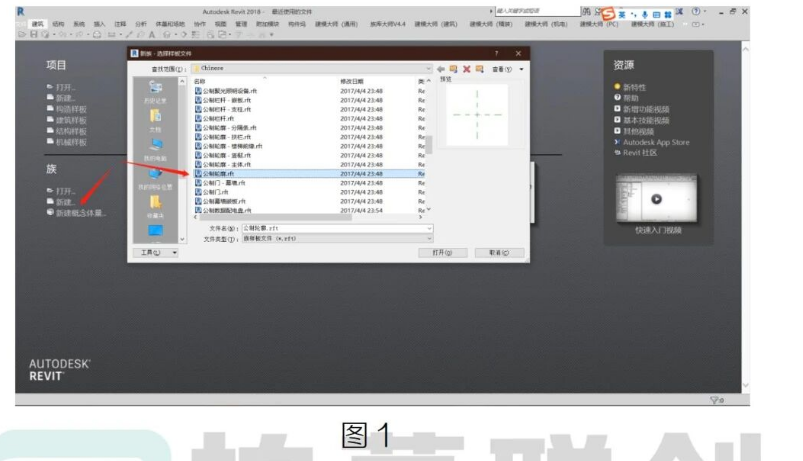The width and height of the screenshot is (803, 461).
Task: Click the places sidebar scroll-up arrow
Action: tap(182, 81)
